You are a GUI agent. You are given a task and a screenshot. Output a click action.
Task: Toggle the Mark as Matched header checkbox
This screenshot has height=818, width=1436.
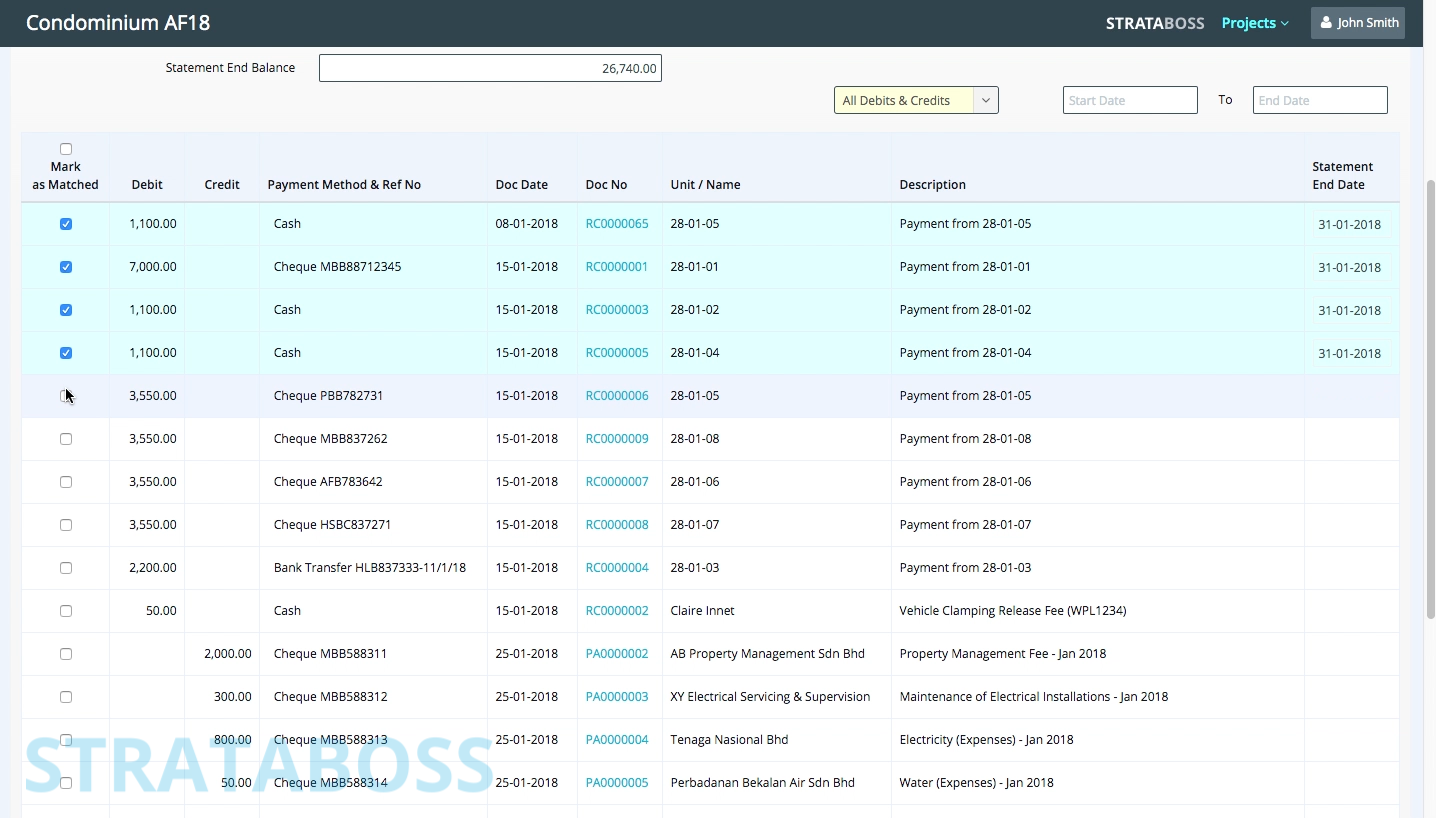click(66, 149)
